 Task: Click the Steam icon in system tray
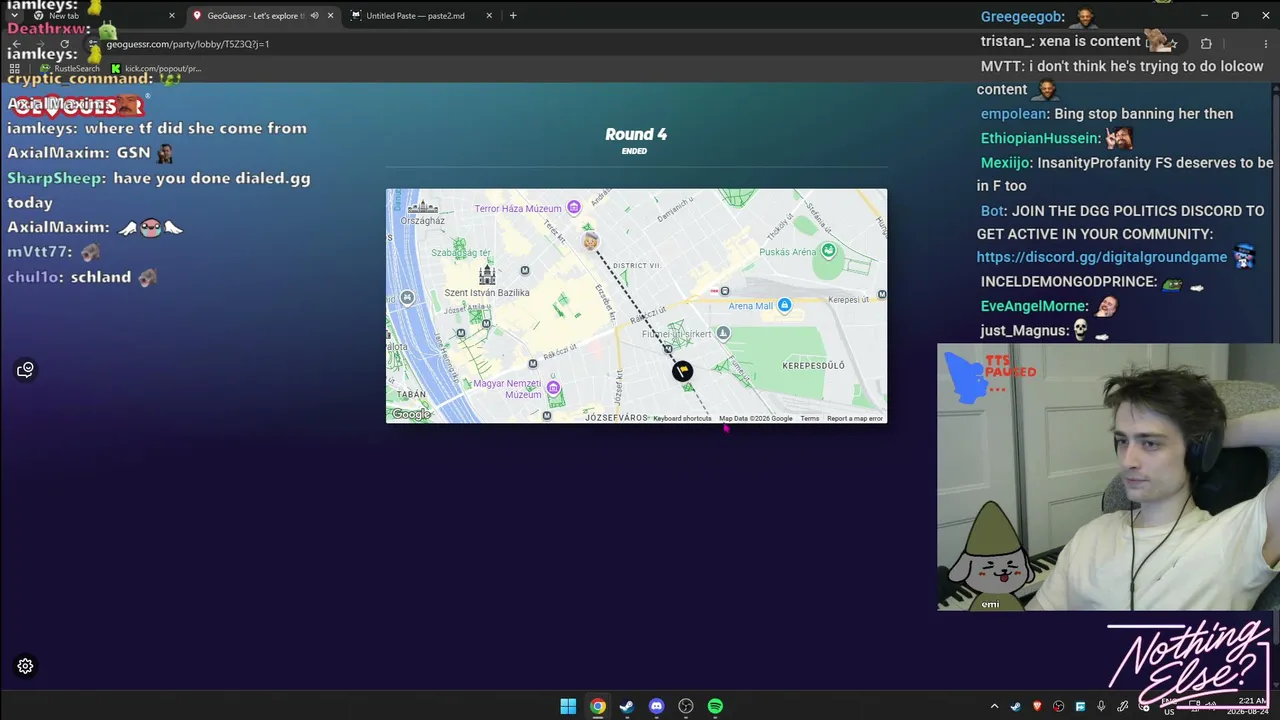[x=1015, y=707]
